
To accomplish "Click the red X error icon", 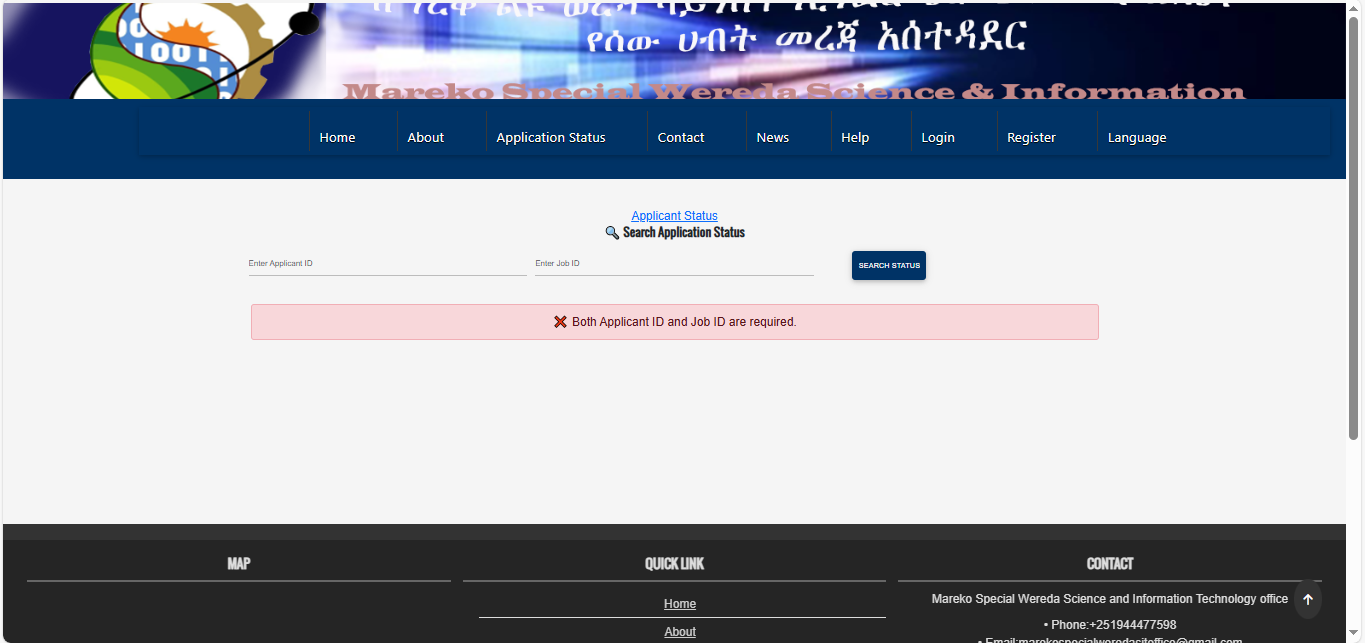I will click(x=560, y=322).
